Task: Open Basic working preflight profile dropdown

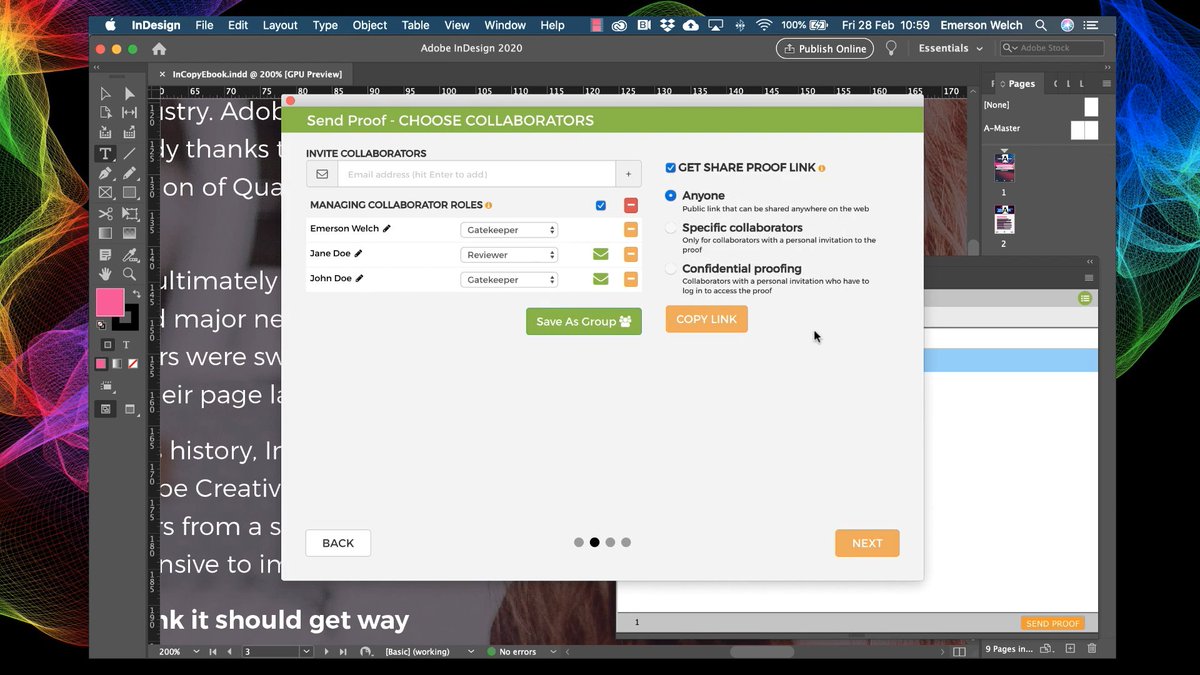Action: pyautogui.click(x=471, y=651)
